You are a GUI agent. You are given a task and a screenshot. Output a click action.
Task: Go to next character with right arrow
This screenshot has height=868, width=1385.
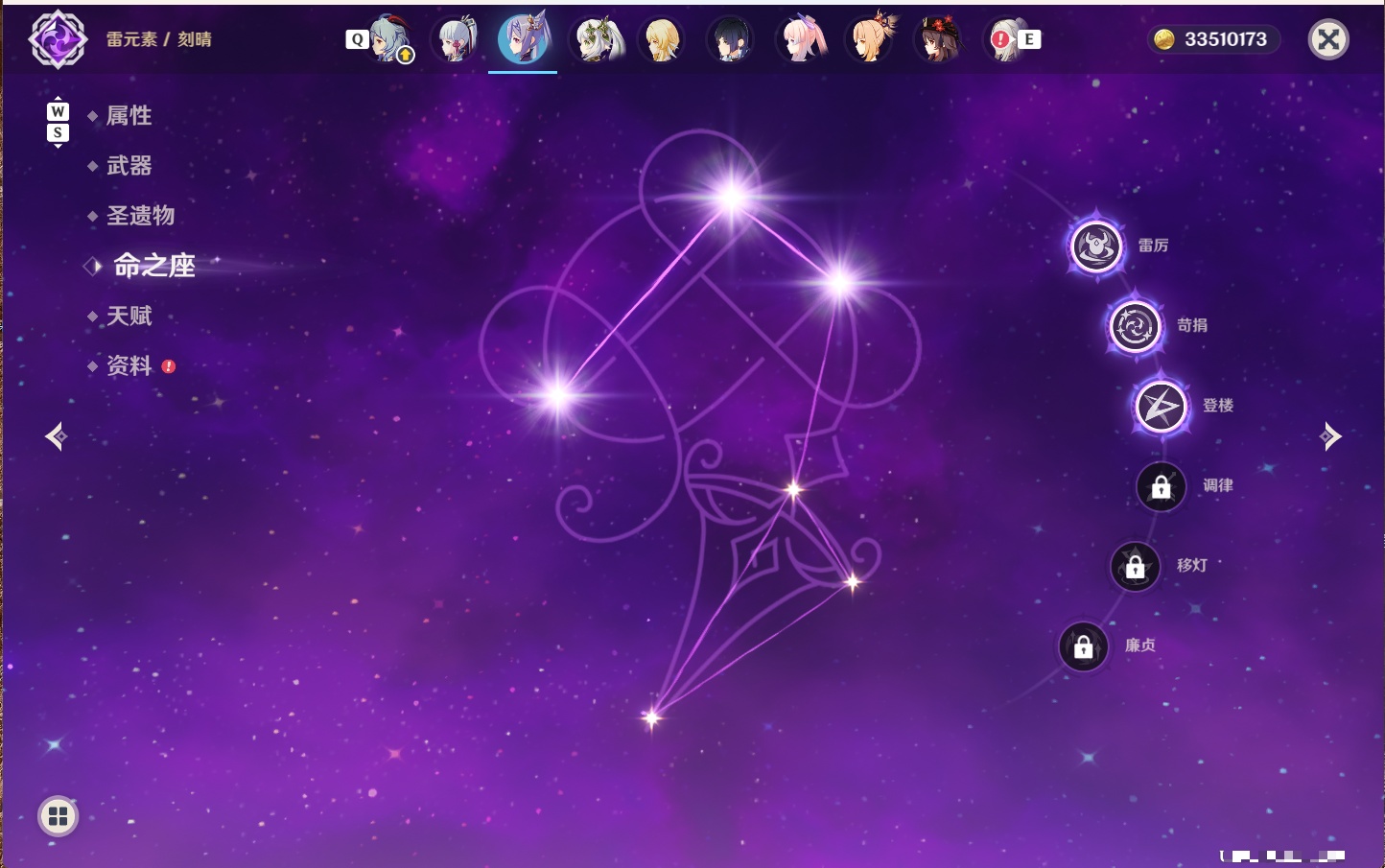[1330, 436]
